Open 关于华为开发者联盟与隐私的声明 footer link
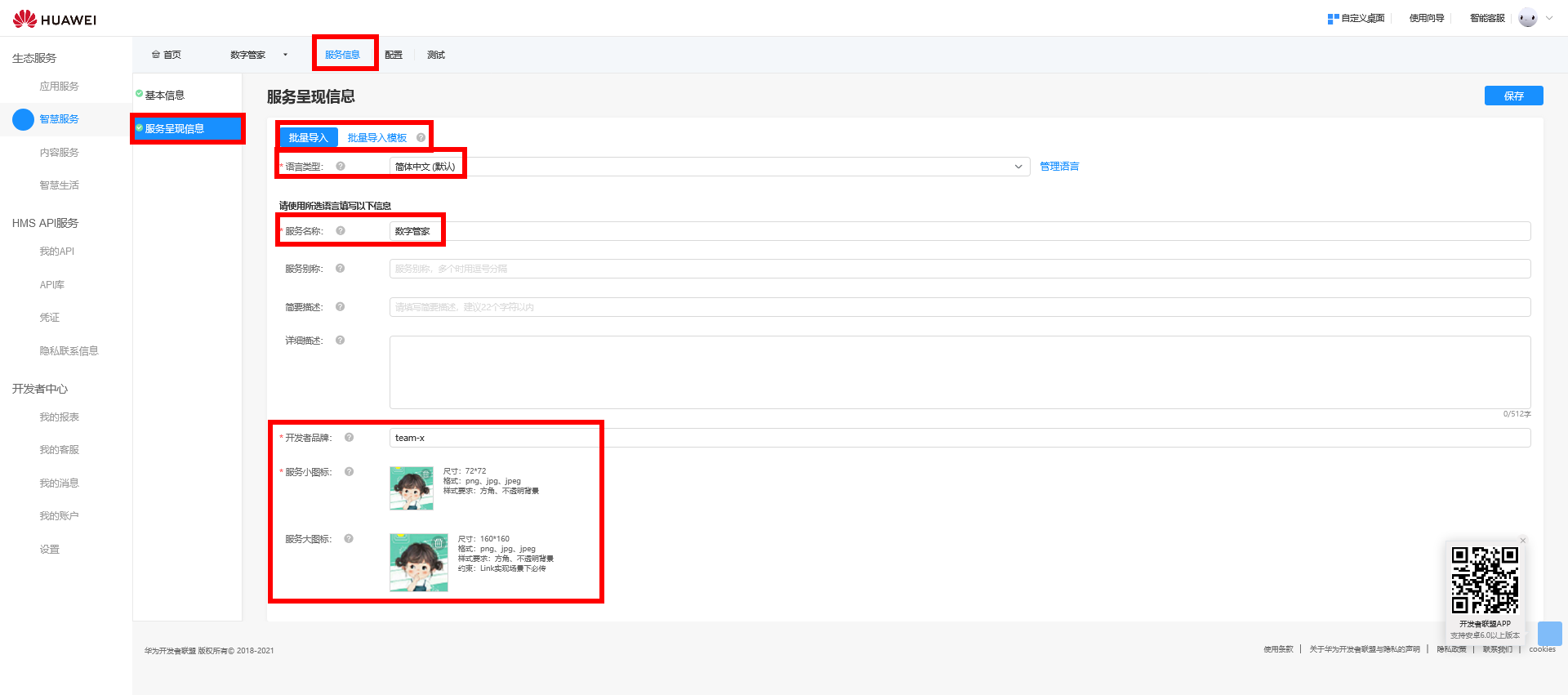Image resolution: width=1568 pixels, height=695 pixels. 1365,649
